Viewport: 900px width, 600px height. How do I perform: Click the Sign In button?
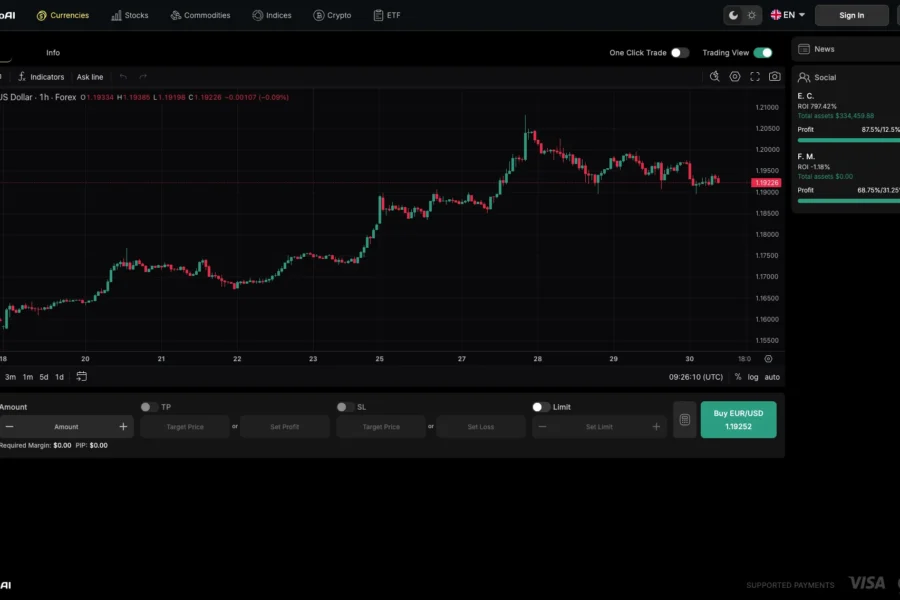tap(852, 16)
